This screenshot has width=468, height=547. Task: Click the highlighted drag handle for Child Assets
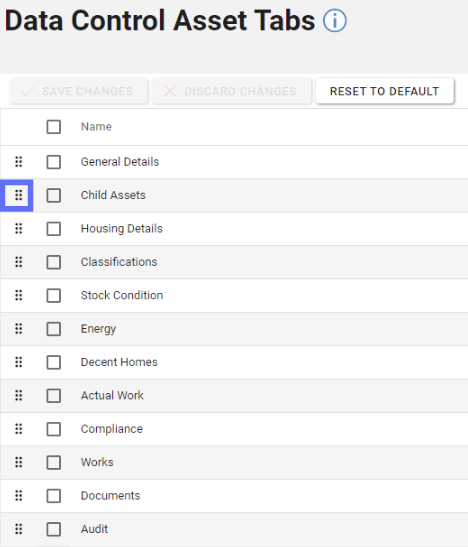tap(18, 195)
